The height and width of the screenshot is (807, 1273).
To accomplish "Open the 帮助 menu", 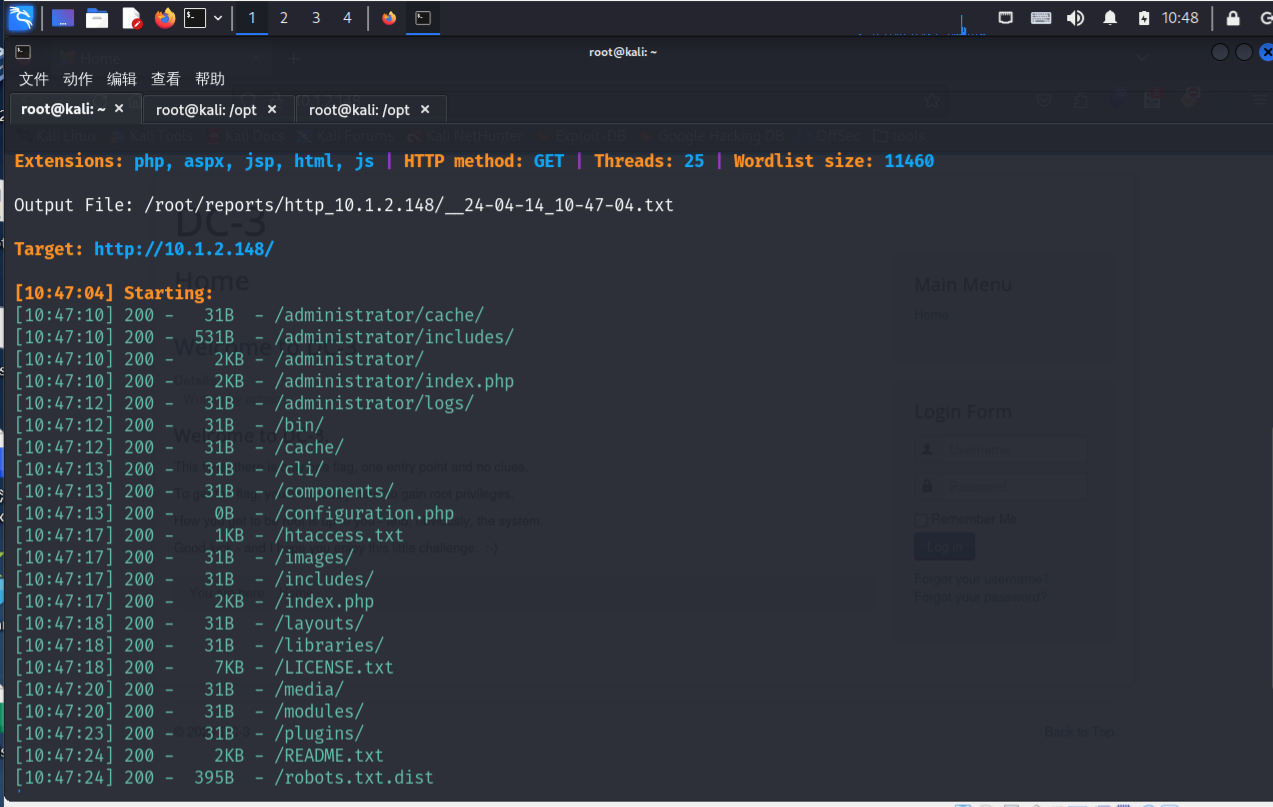I will (210, 79).
